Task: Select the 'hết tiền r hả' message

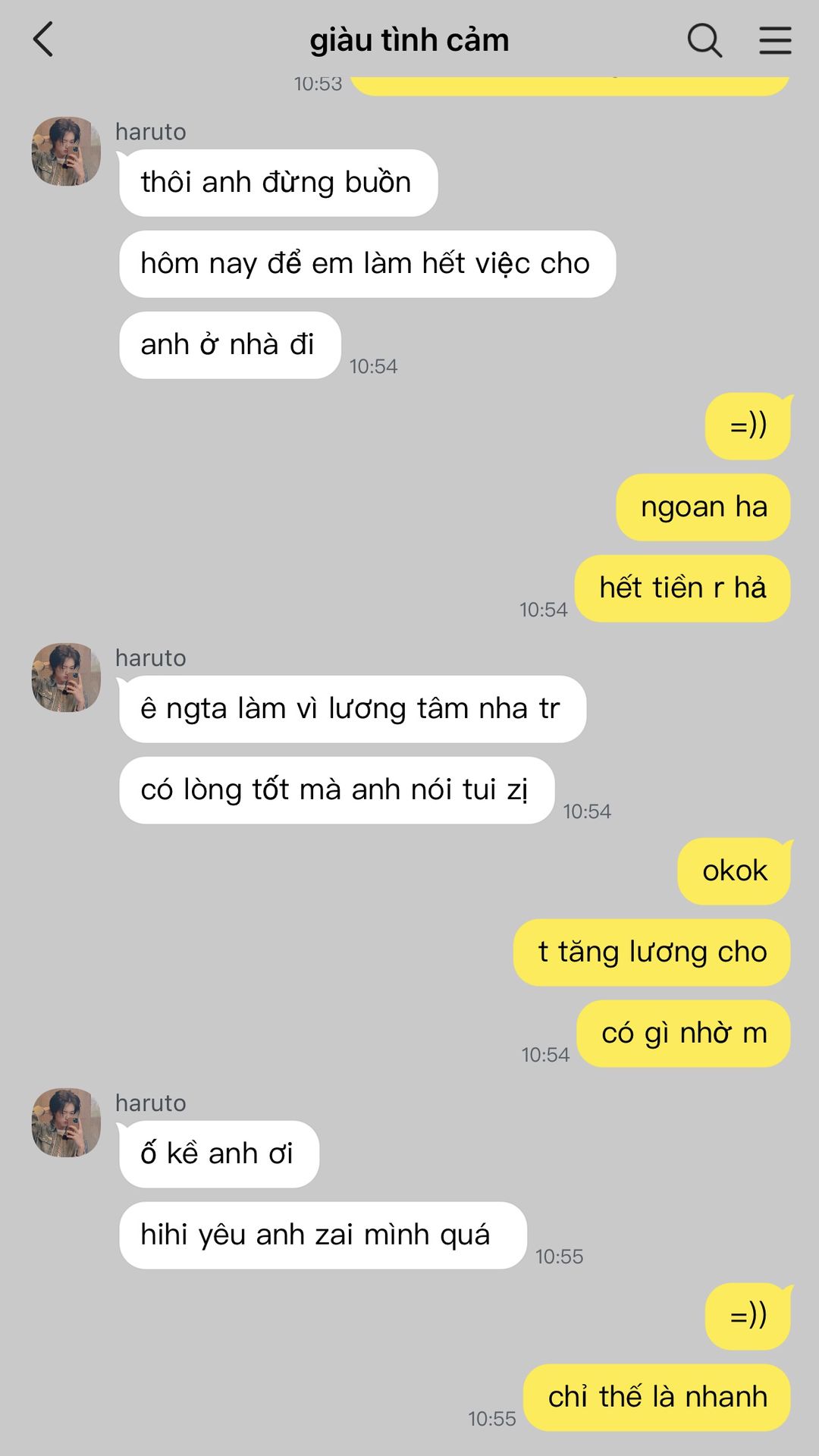Action: 682,588
